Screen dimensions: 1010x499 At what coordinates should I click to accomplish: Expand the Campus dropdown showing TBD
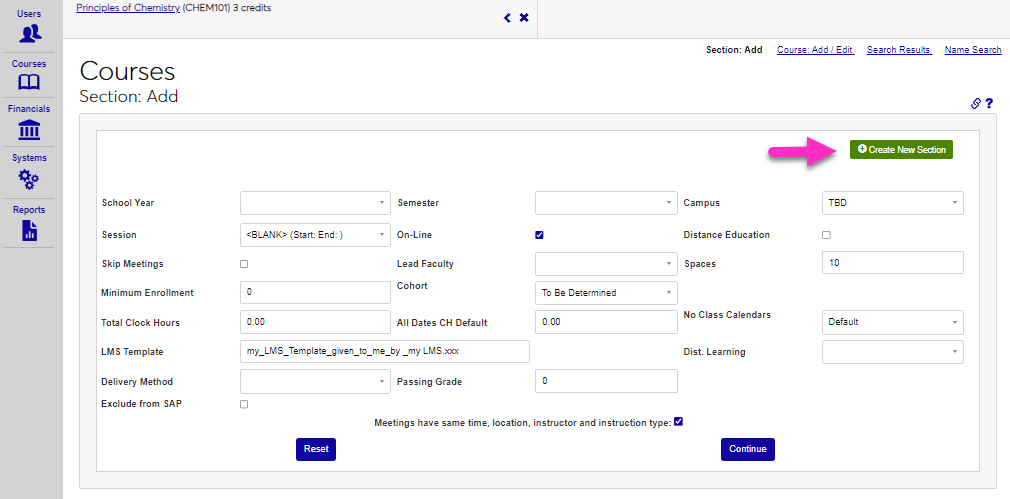pos(892,203)
